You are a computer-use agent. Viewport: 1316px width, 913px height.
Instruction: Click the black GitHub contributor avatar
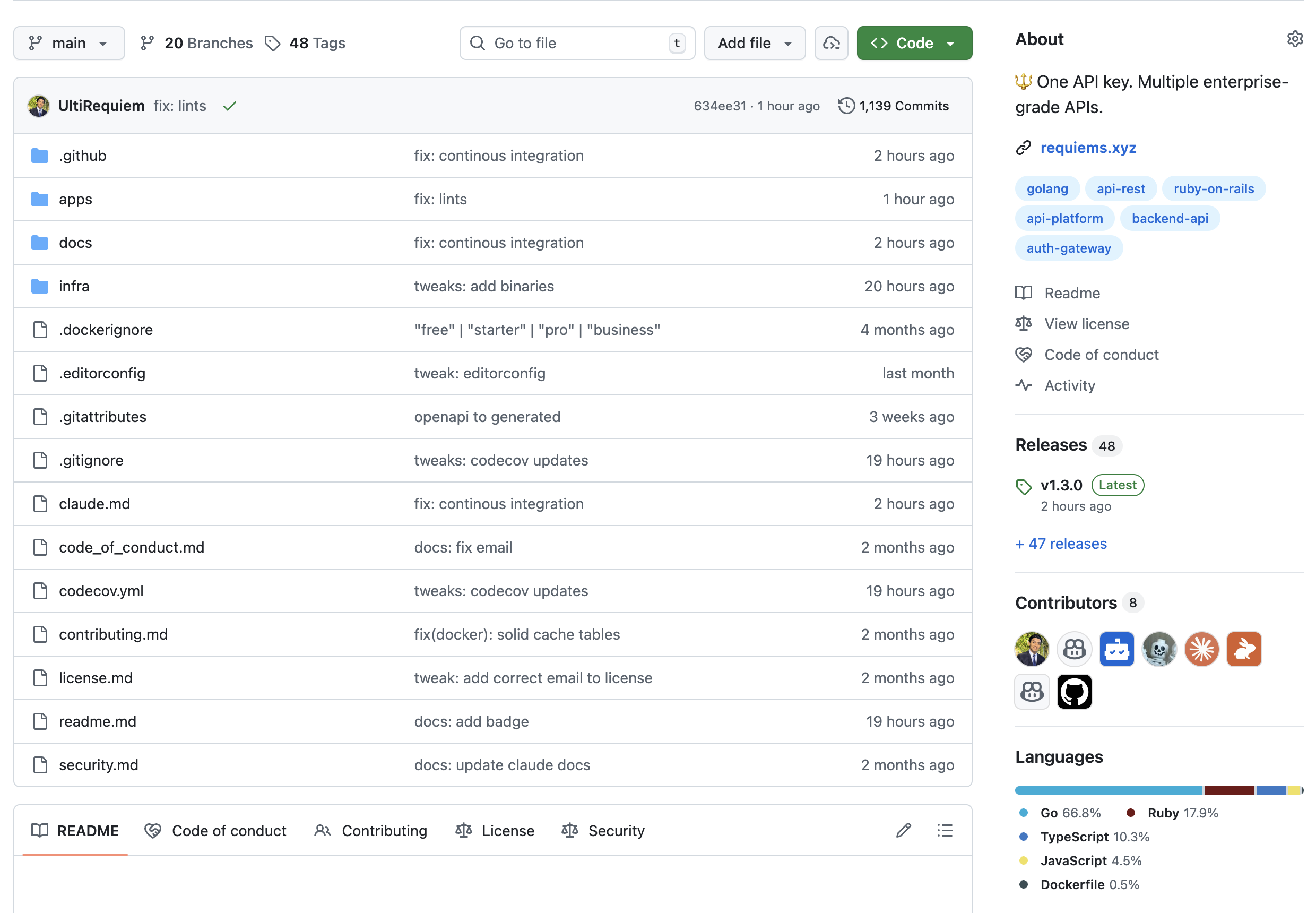(x=1074, y=692)
